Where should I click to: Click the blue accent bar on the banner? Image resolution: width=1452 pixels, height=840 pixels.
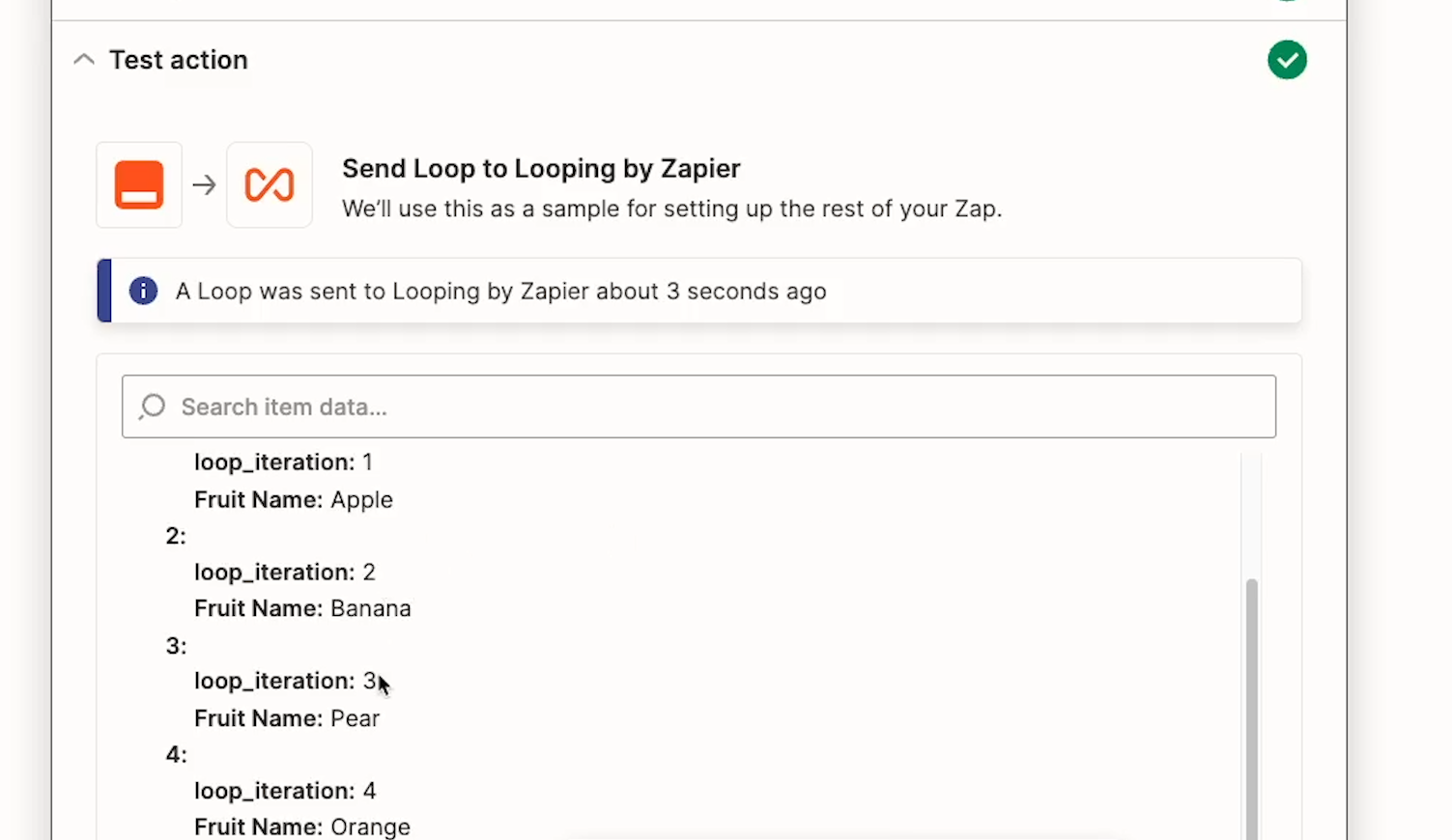tap(102, 291)
